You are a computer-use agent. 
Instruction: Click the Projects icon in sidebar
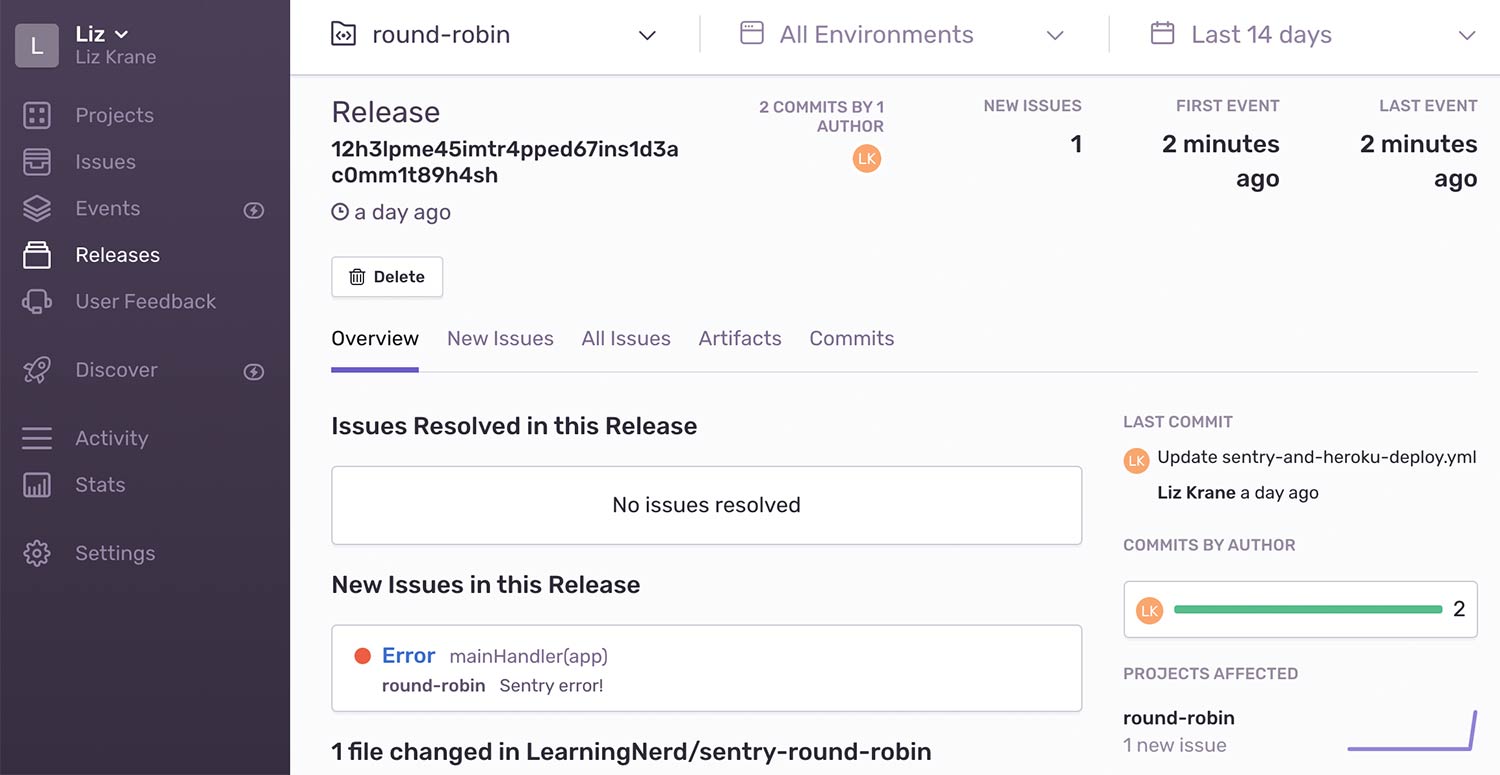tap(37, 115)
